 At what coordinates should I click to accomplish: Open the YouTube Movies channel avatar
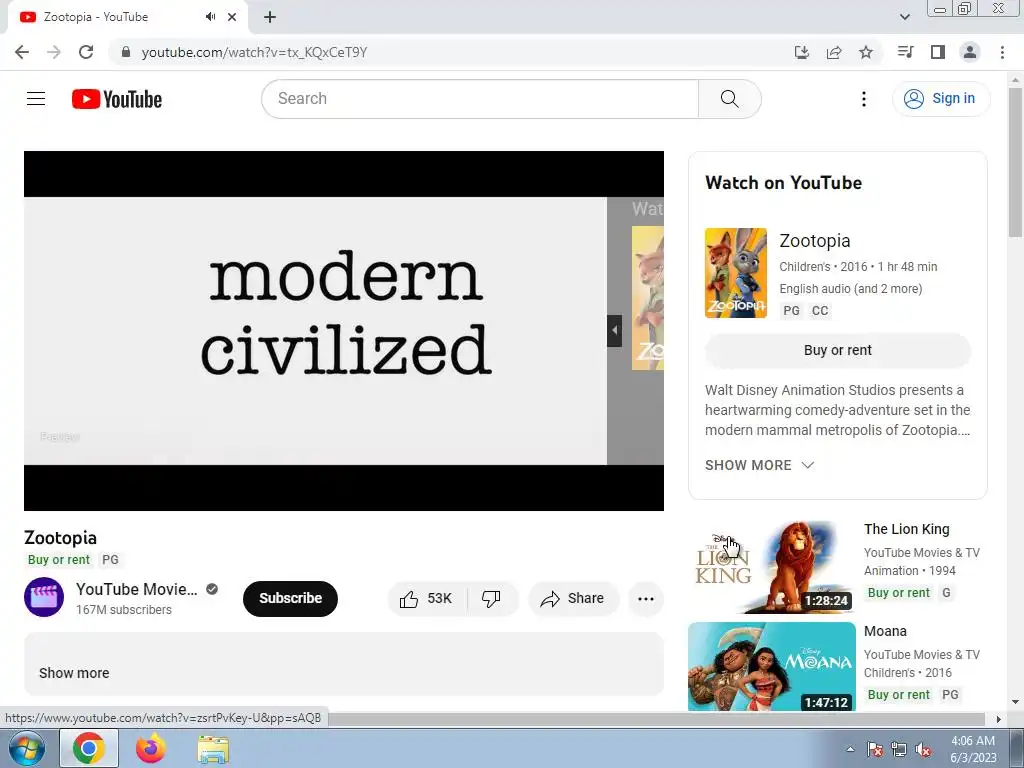[x=44, y=598]
